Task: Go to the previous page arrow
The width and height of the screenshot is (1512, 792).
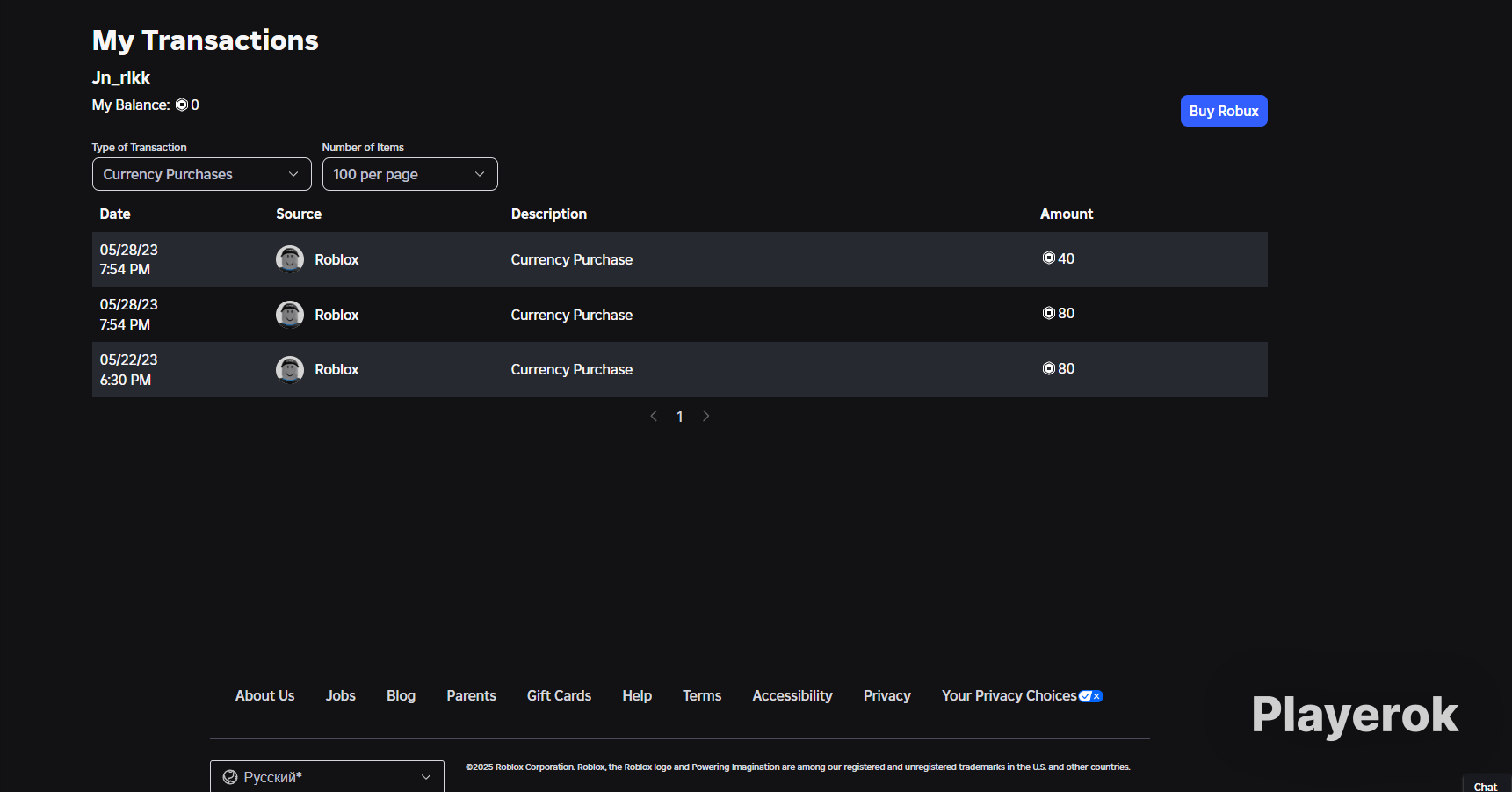Action: tap(654, 416)
